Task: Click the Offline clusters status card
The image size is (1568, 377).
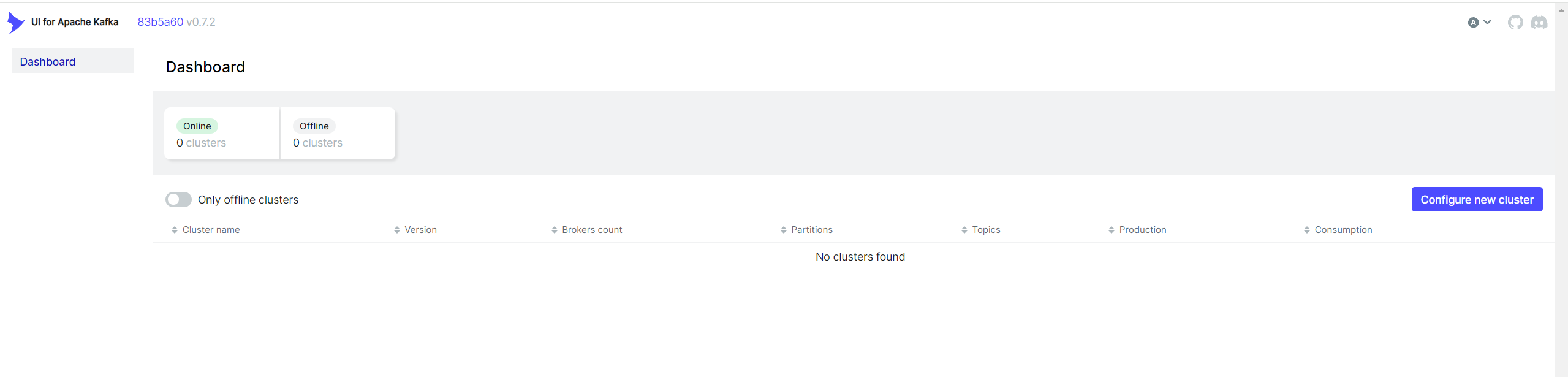Action: (x=338, y=134)
